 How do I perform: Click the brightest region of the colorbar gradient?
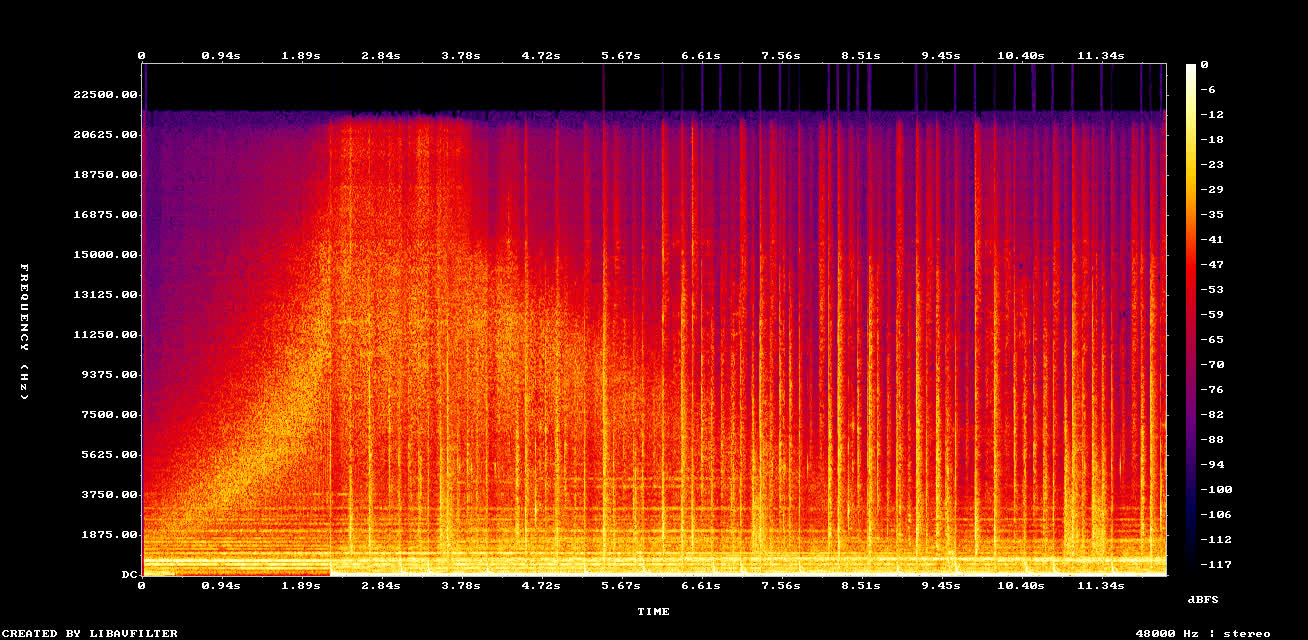[1189, 72]
